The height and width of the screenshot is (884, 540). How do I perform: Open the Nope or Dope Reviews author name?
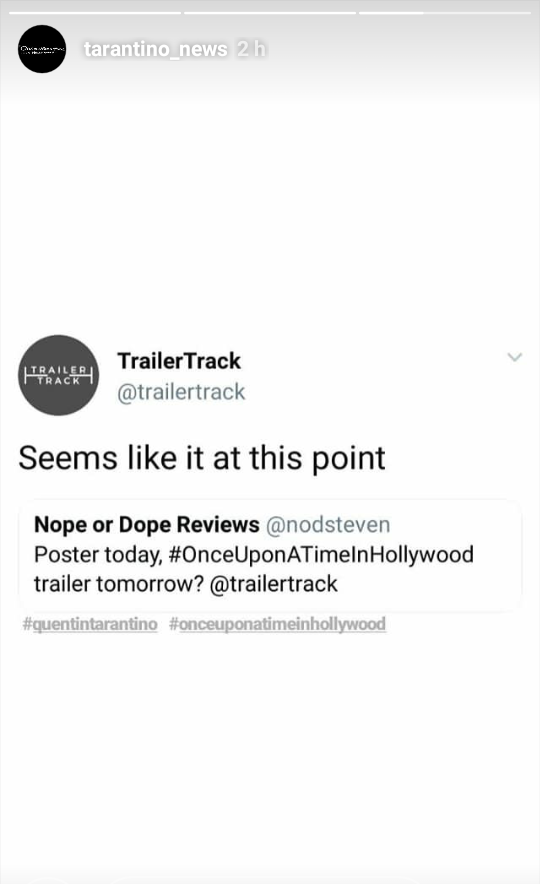(147, 525)
